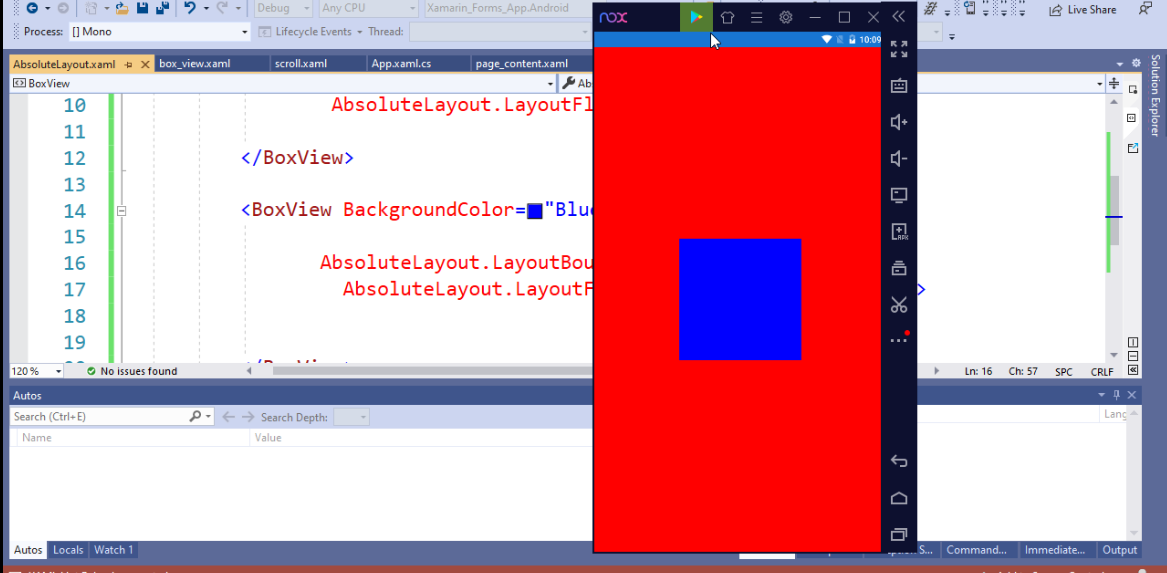Open Nox my computer screen icon
Screen dimensions: 1167x573
[x=899, y=195]
